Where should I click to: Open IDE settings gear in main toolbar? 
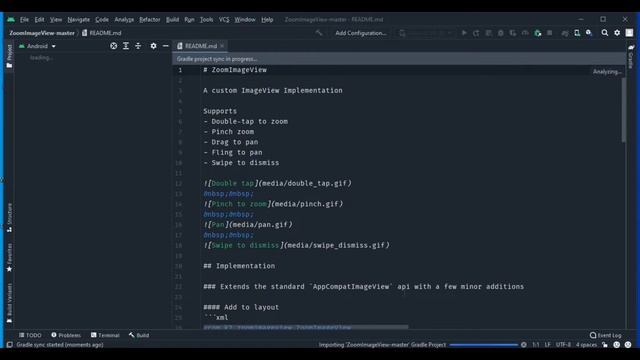[617, 33]
